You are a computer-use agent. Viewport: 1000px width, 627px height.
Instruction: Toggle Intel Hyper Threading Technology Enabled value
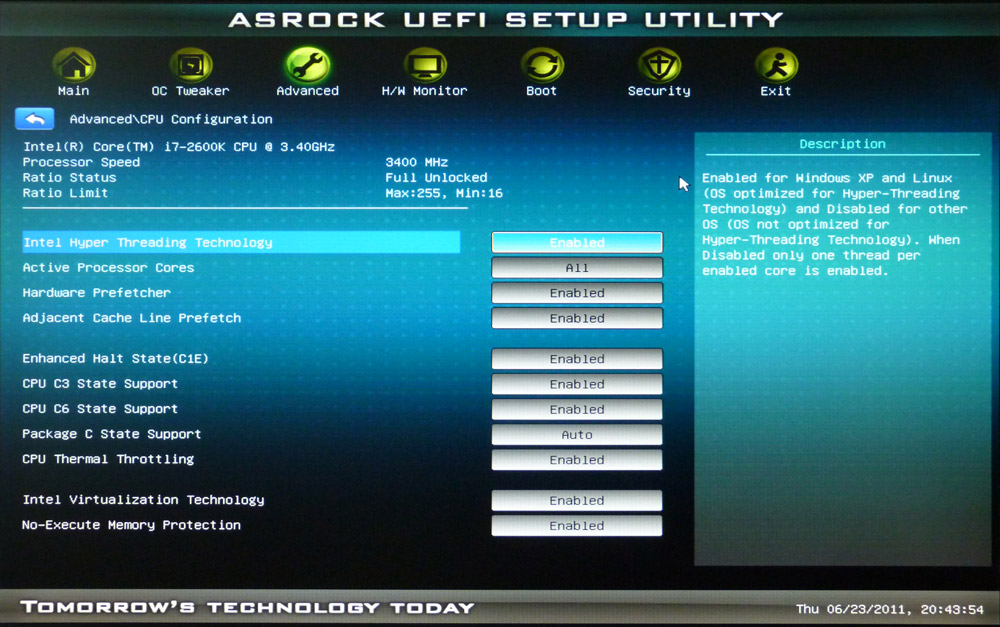point(577,243)
